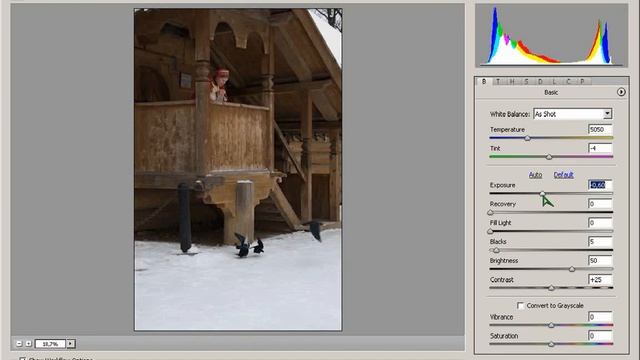This screenshot has height=360, width=640.
Task: Enable the Convert to Grayscale checkbox
Action: click(x=520, y=305)
